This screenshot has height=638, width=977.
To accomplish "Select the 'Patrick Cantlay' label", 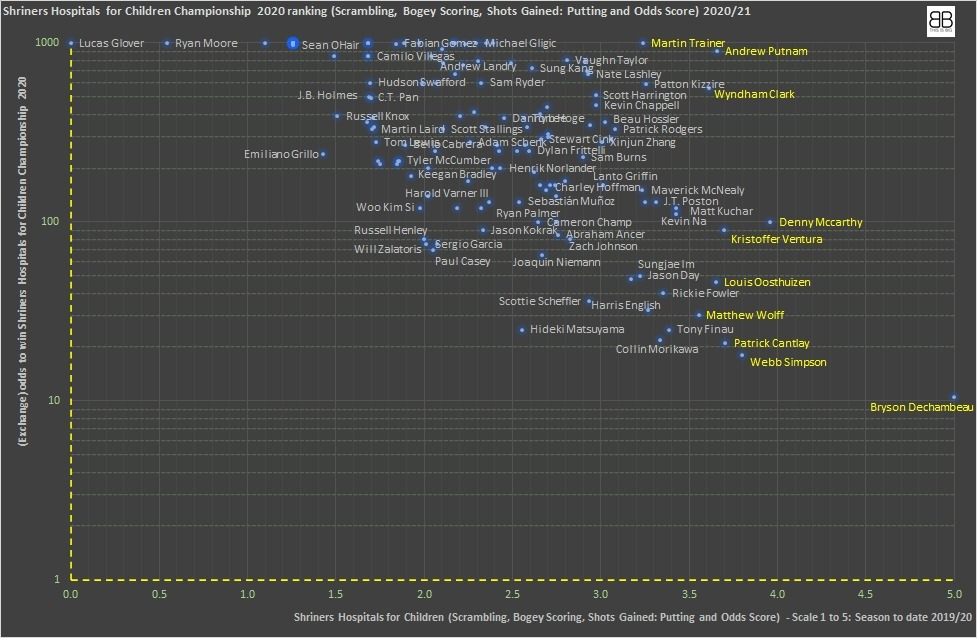I will 771,343.
